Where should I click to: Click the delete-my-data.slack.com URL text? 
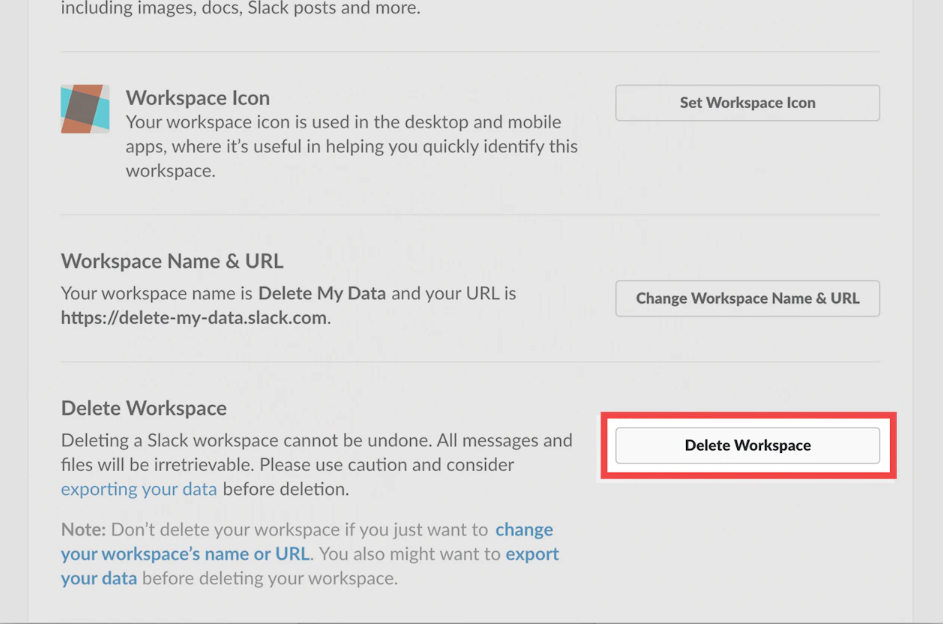click(x=195, y=317)
